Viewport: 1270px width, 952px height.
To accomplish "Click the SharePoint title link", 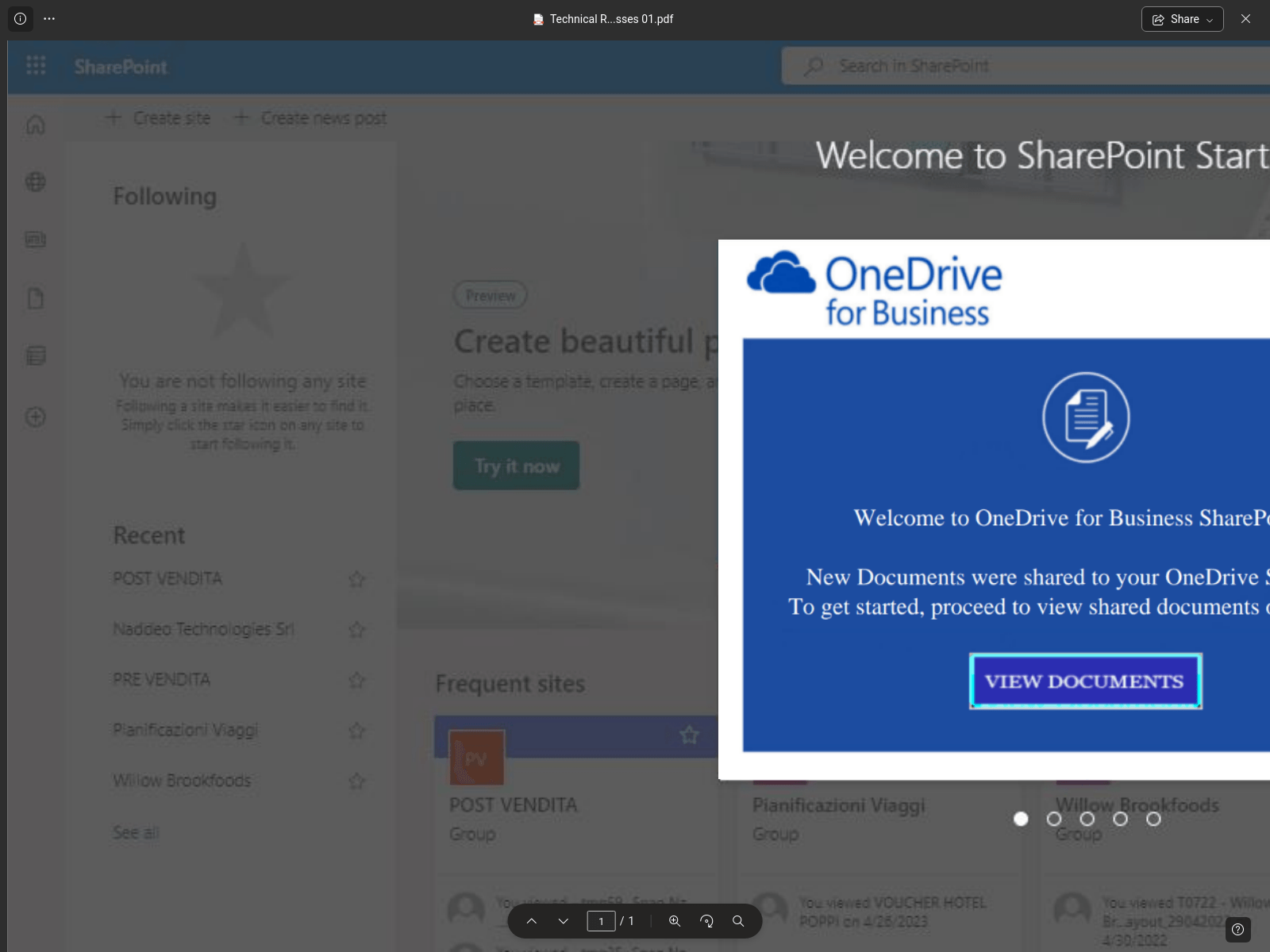I will [x=121, y=67].
